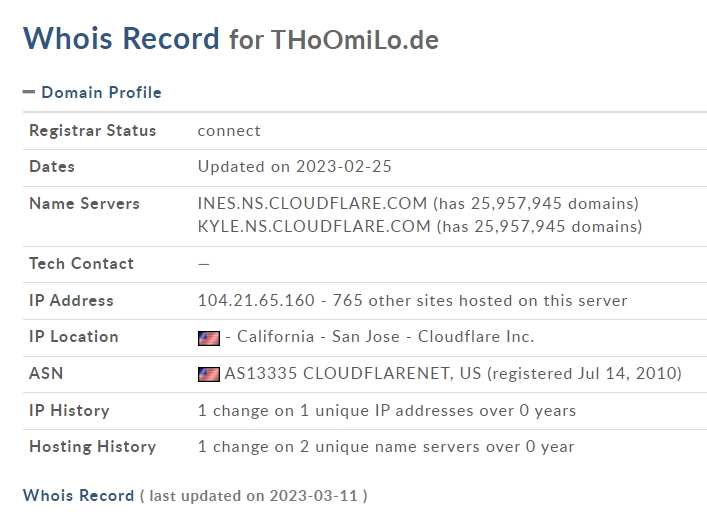Click the US flag beside California
Viewport: 707px width, 514px height.
tap(208, 338)
